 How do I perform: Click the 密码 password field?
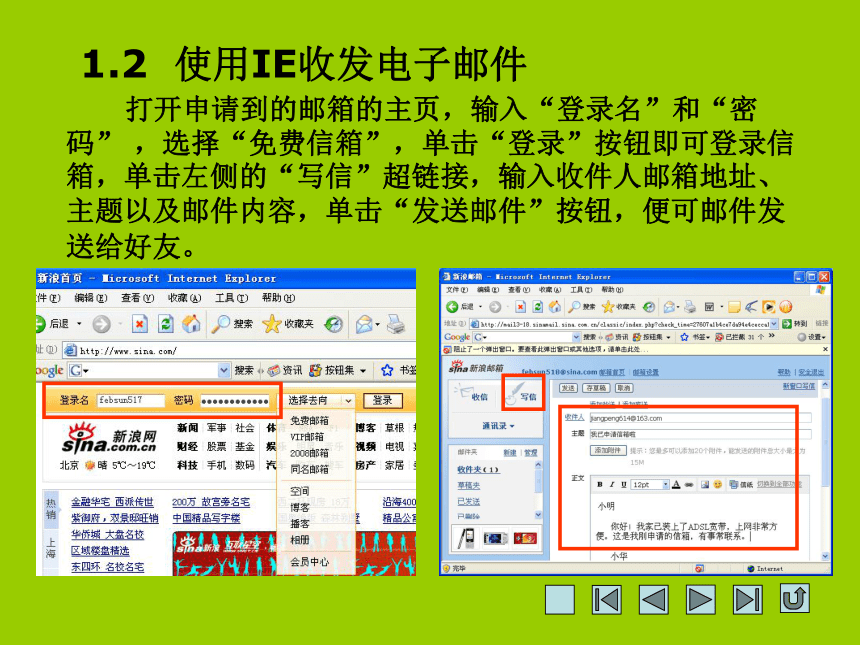coord(235,400)
